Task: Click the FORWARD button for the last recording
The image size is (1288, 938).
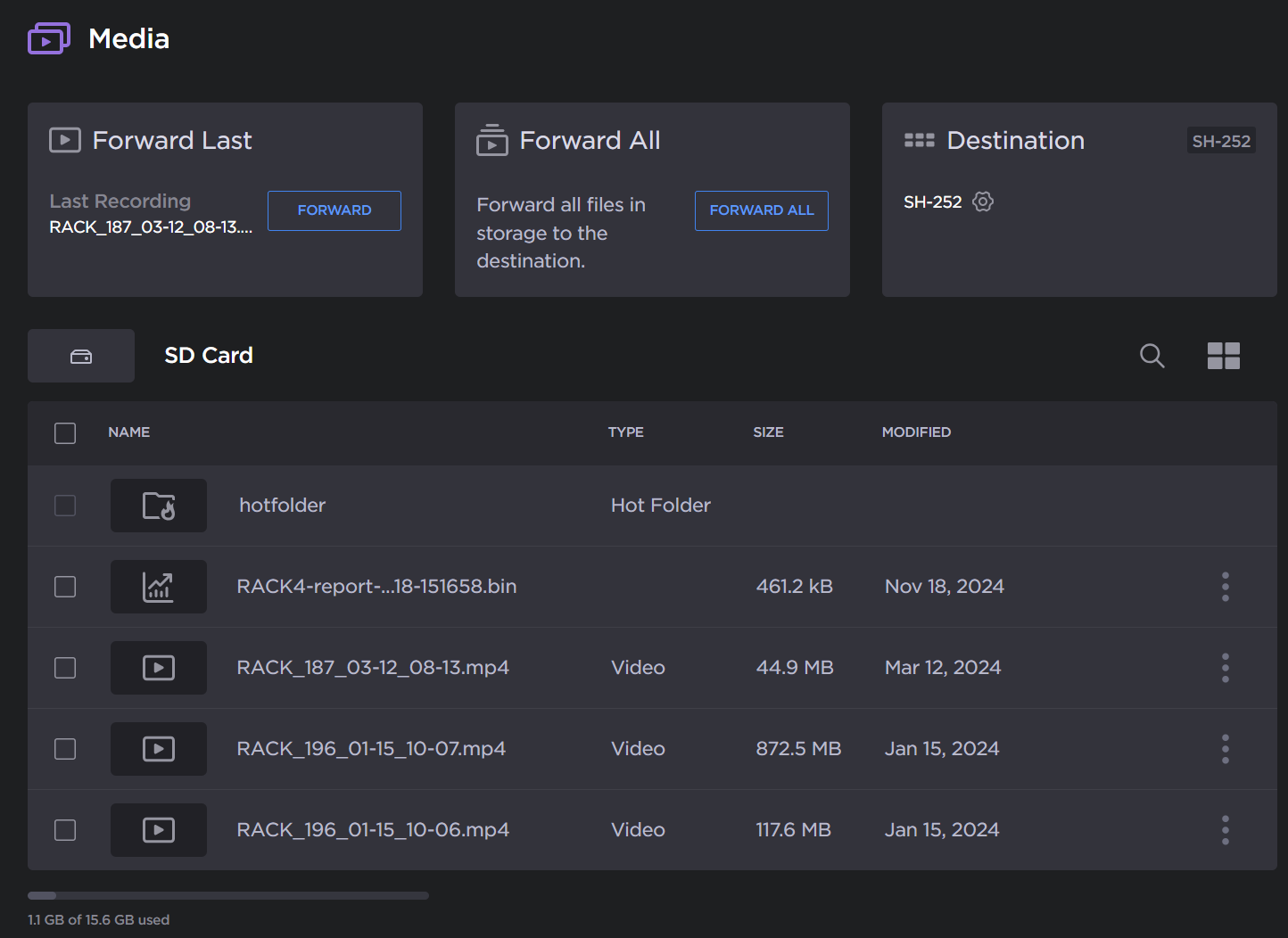Action: [x=334, y=210]
